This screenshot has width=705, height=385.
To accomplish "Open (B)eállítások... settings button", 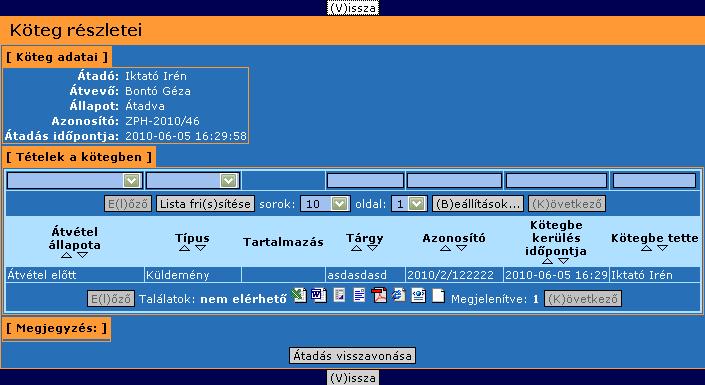I will (x=477, y=204).
